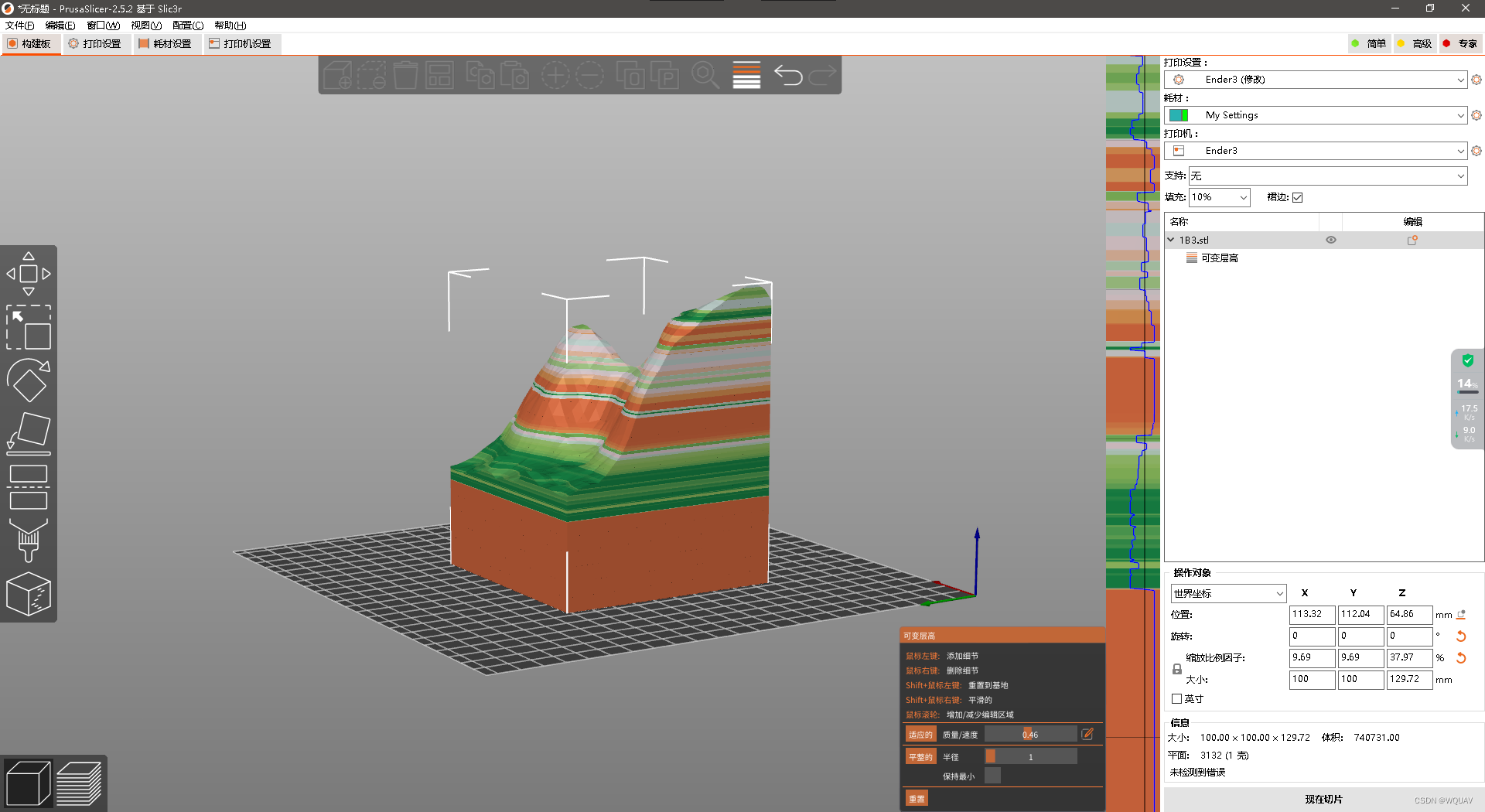1485x812 pixels.
Task: Click the 现在切片 slice now button
Action: 1323,799
